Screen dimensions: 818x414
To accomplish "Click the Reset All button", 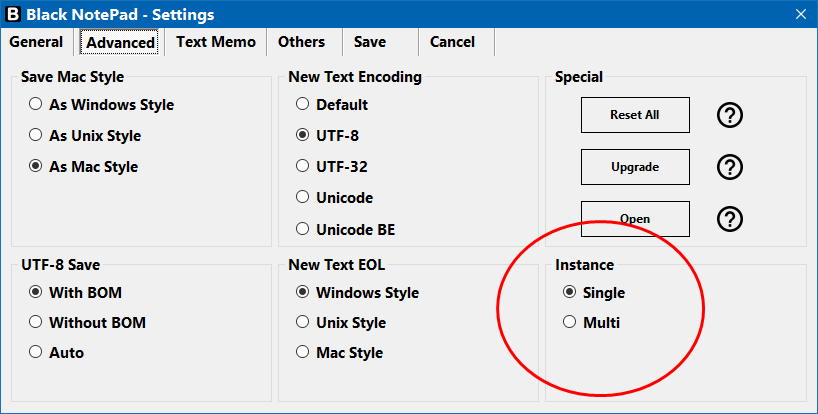I will click(x=635, y=115).
